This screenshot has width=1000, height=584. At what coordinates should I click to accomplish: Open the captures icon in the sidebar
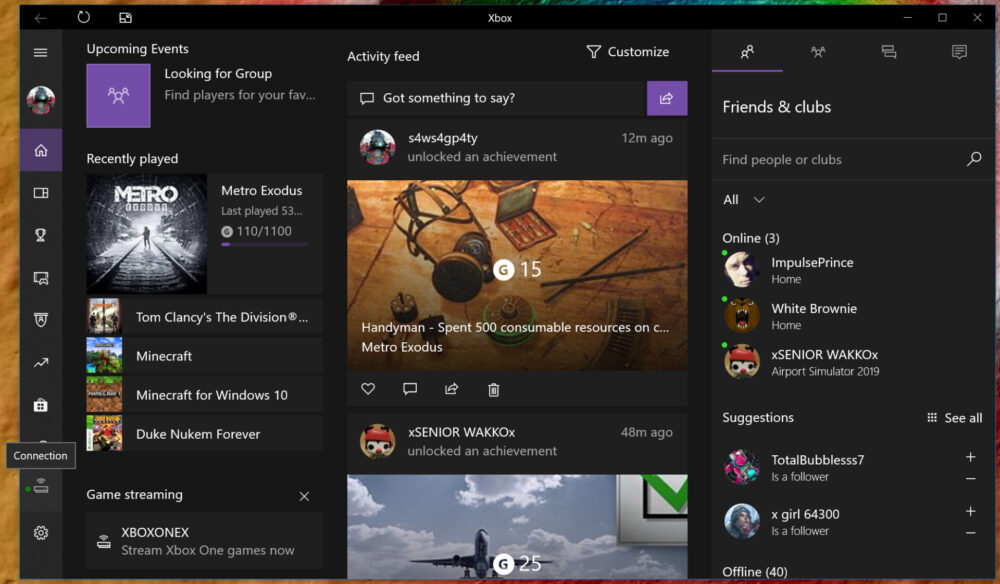click(40, 276)
